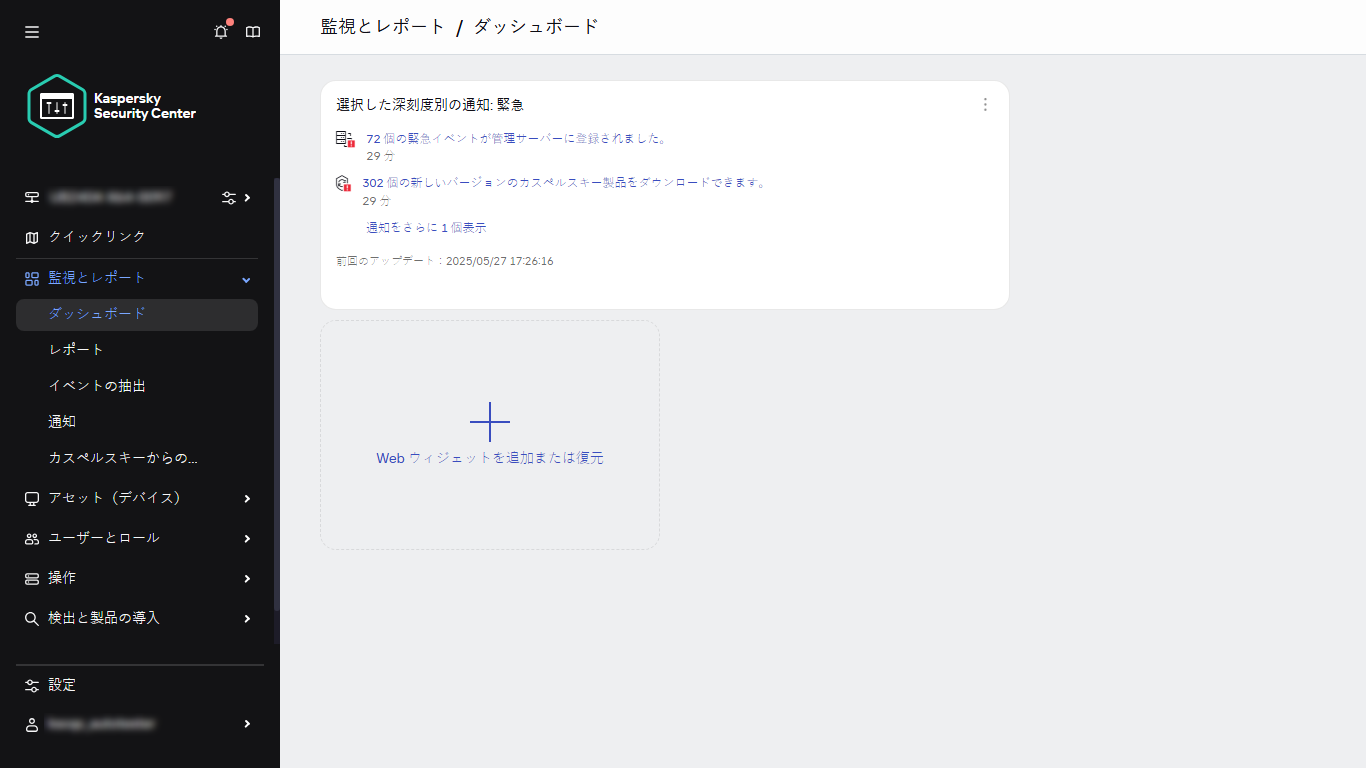This screenshot has width=1366, height=768.
Task: Open administration server properties settings icon
Action: [x=228, y=198]
